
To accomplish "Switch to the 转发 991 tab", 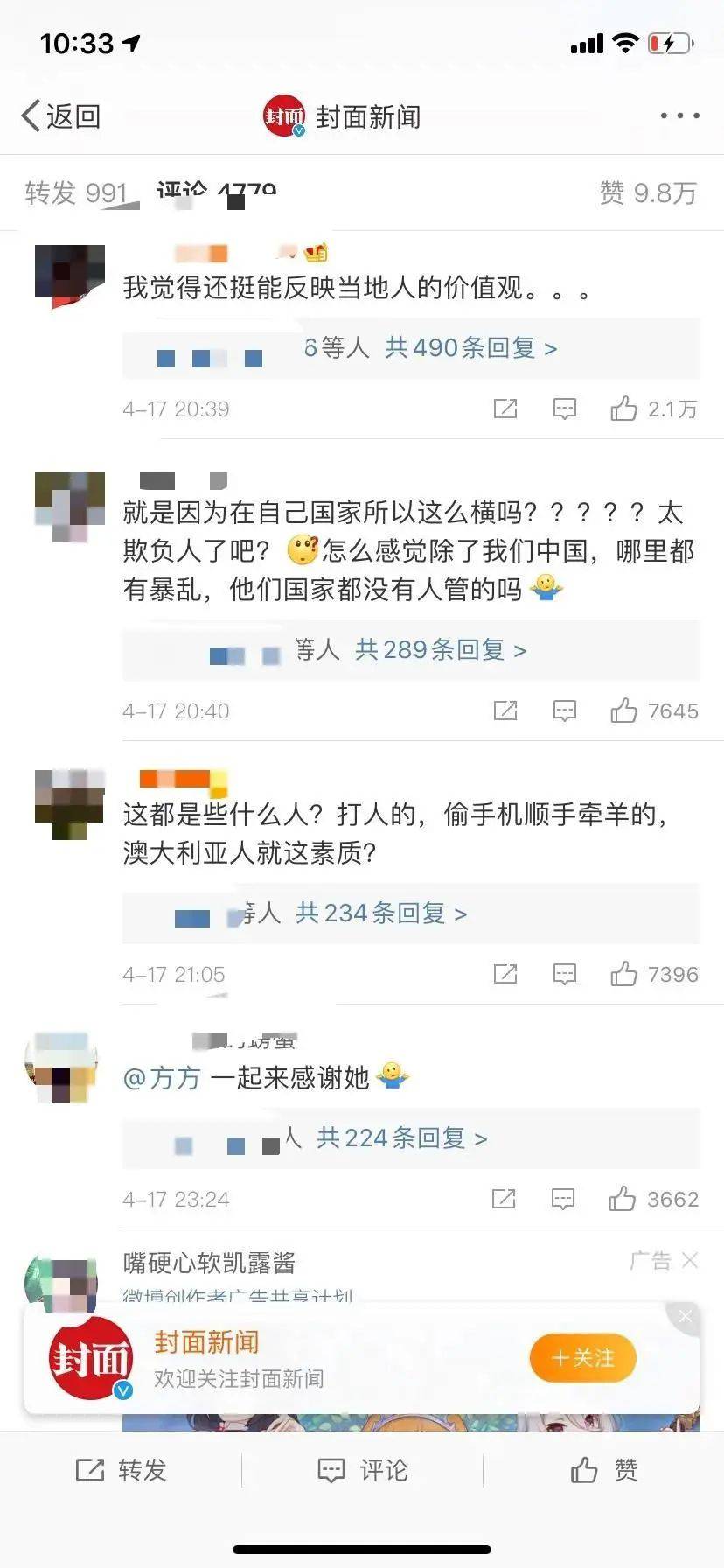I will click(76, 192).
